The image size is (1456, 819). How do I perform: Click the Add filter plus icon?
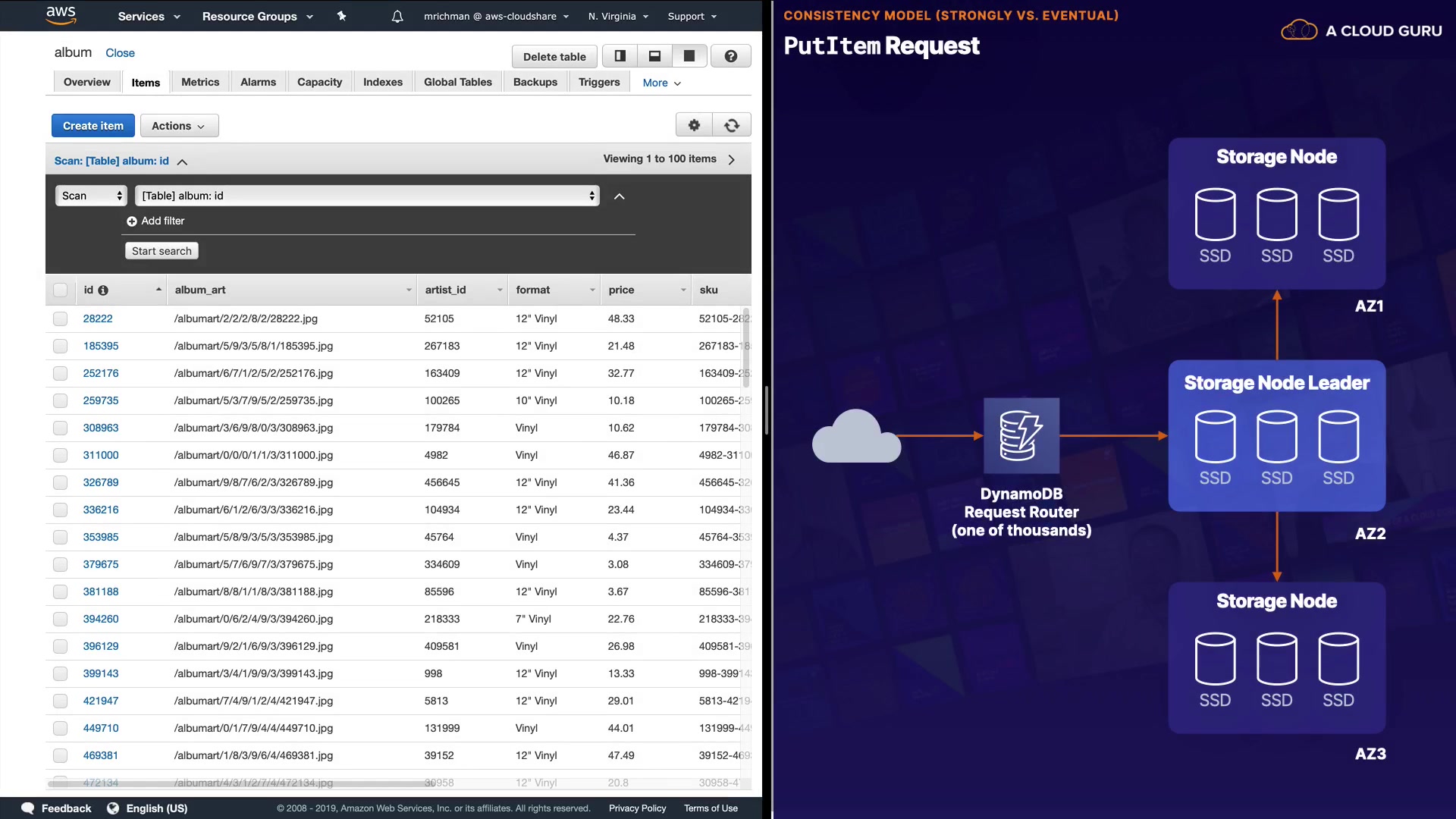132,221
